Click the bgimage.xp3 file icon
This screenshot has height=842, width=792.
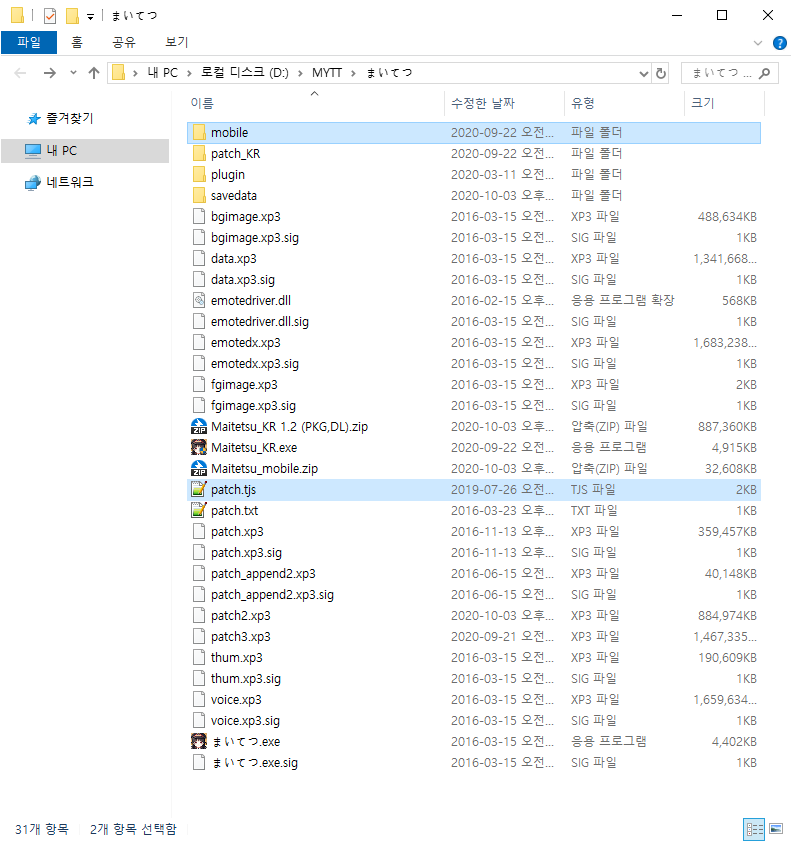coord(199,216)
